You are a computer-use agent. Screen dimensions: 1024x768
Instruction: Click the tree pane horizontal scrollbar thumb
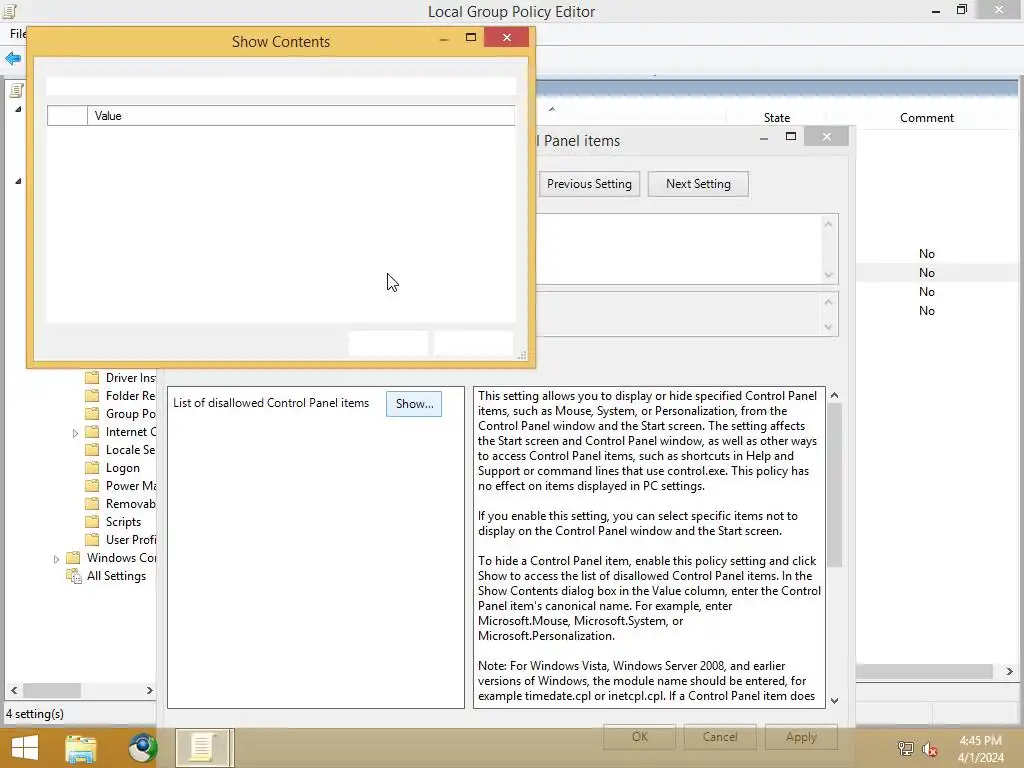tap(52, 690)
